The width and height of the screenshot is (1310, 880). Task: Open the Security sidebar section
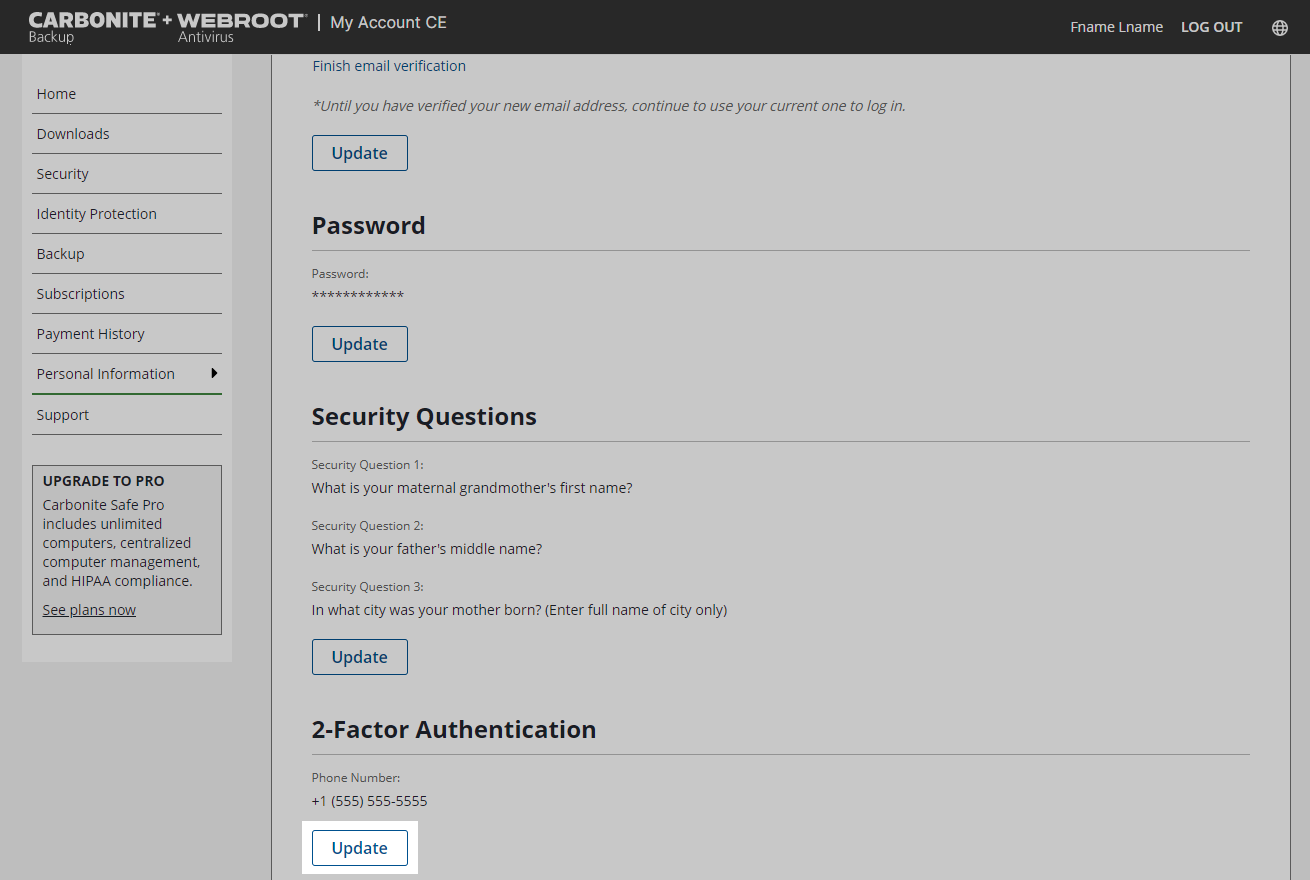[x=63, y=174]
